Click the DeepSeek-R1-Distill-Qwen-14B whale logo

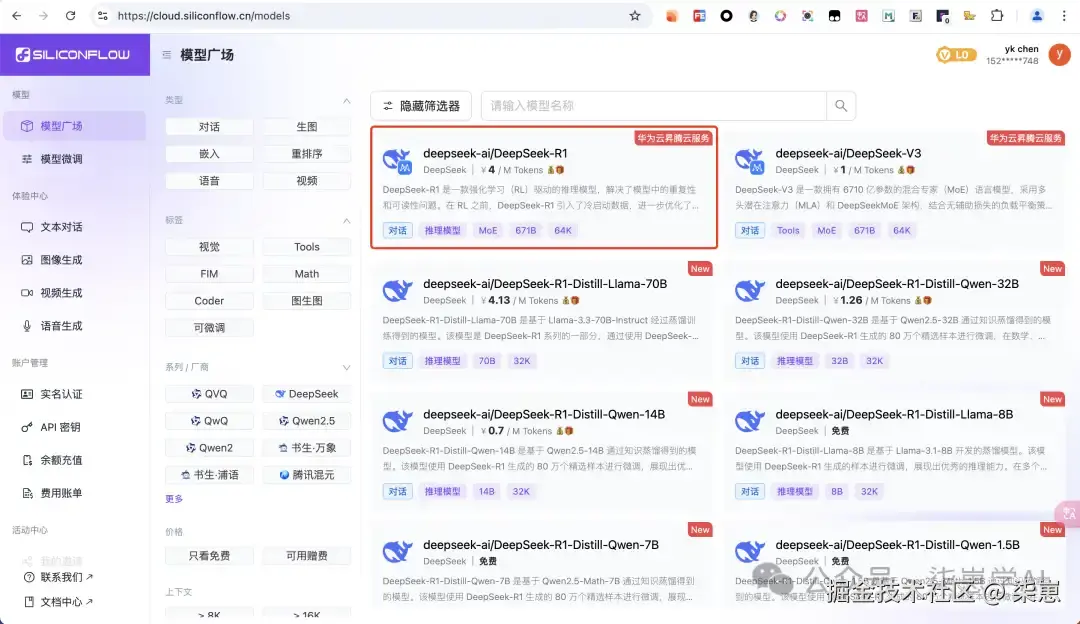pyautogui.click(x=397, y=421)
